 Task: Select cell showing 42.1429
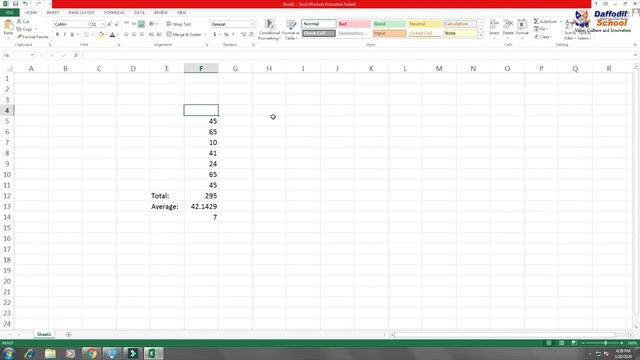(x=201, y=207)
